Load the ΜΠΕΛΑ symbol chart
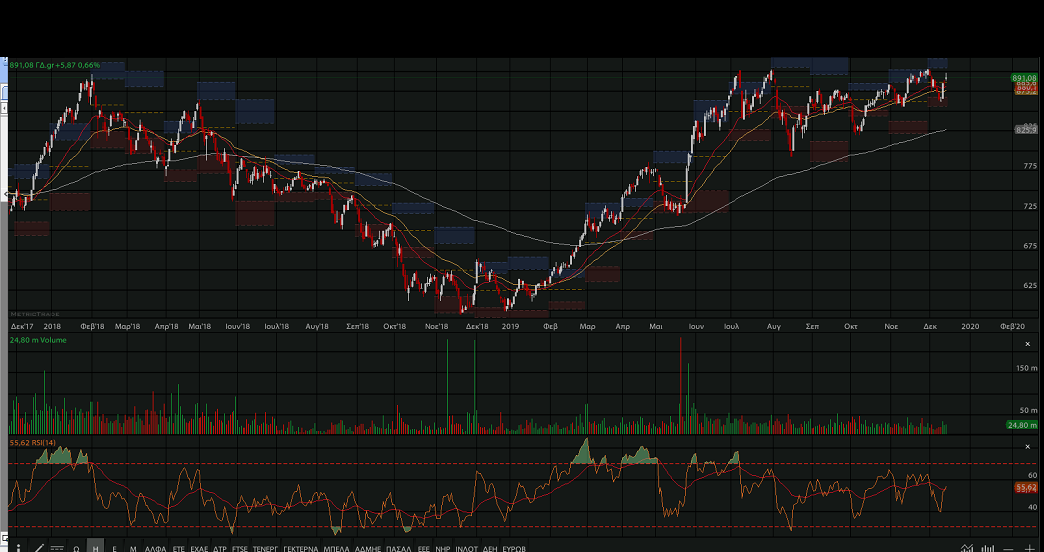The width and height of the screenshot is (1044, 552). (x=337, y=548)
